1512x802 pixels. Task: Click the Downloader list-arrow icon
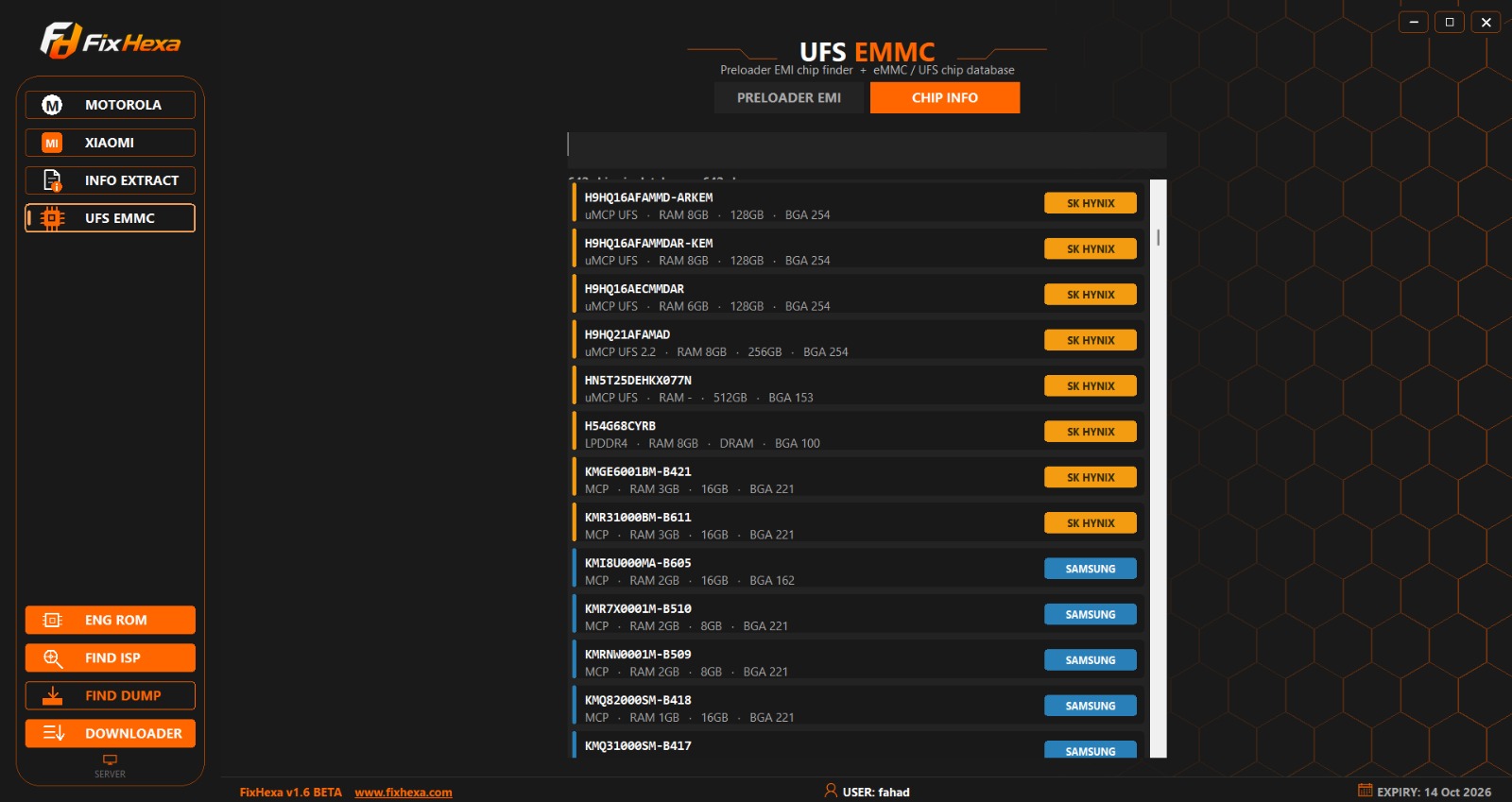54,733
